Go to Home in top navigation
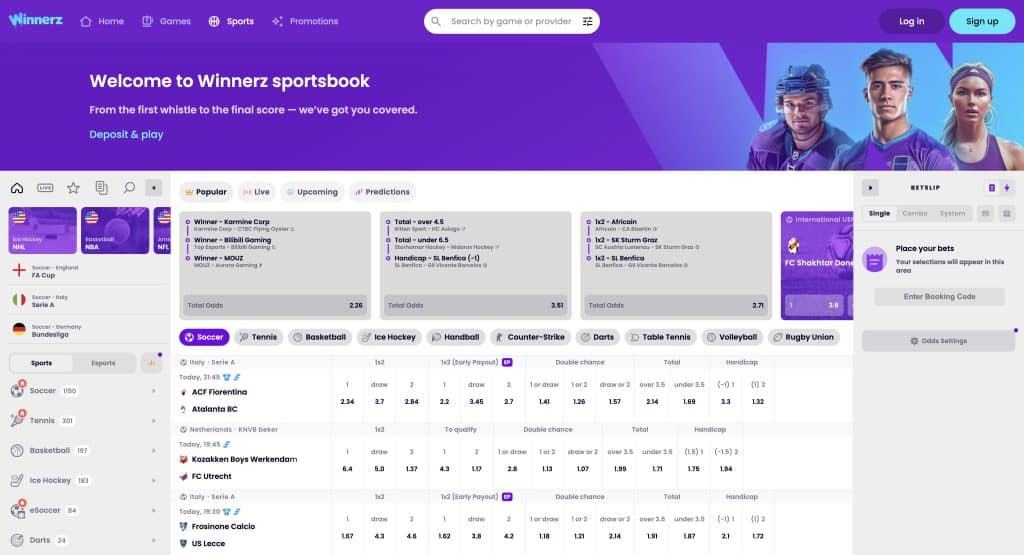The width and height of the screenshot is (1024, 555). tap(102, 21)
